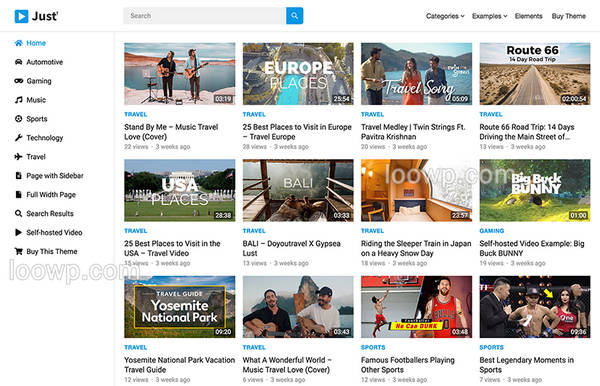Select Automotive in the sidebar
The width and height of the screenshot is (600, 386).
(44, 62)
